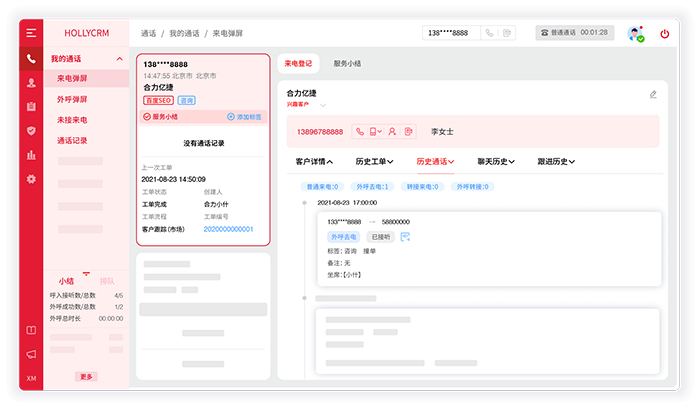Click the HOLLYCRM logo
The image size is (700, 409).
click(87, 33)
